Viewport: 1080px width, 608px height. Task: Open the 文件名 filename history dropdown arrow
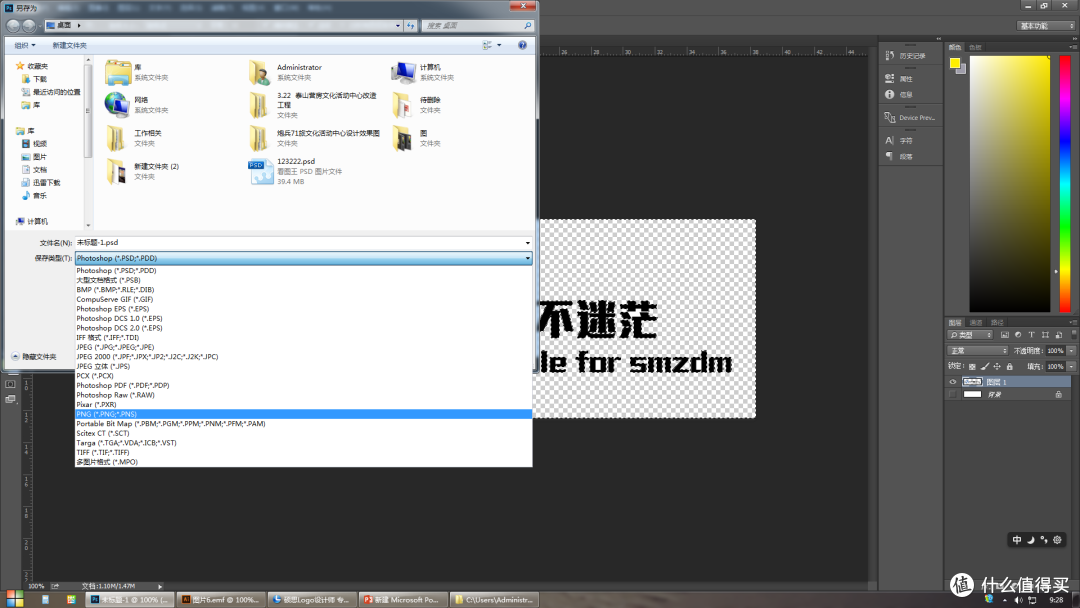coord(528,243)
